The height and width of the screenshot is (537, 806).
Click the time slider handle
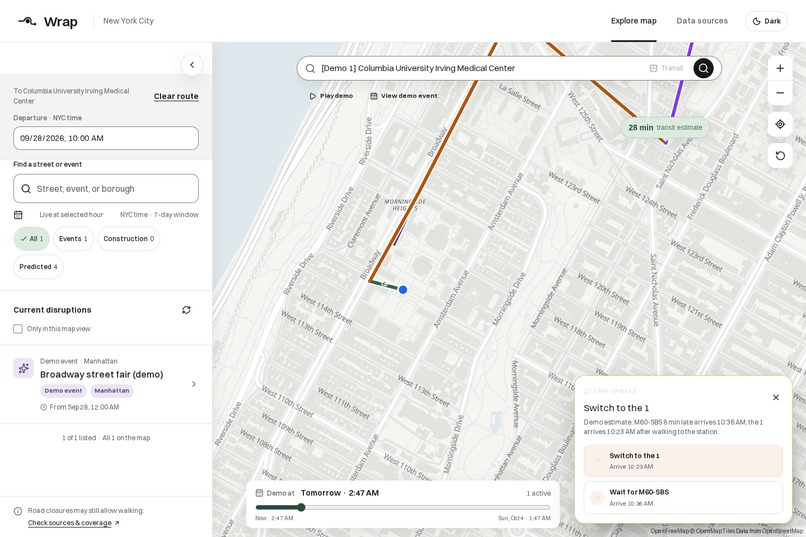coord(301,508)
